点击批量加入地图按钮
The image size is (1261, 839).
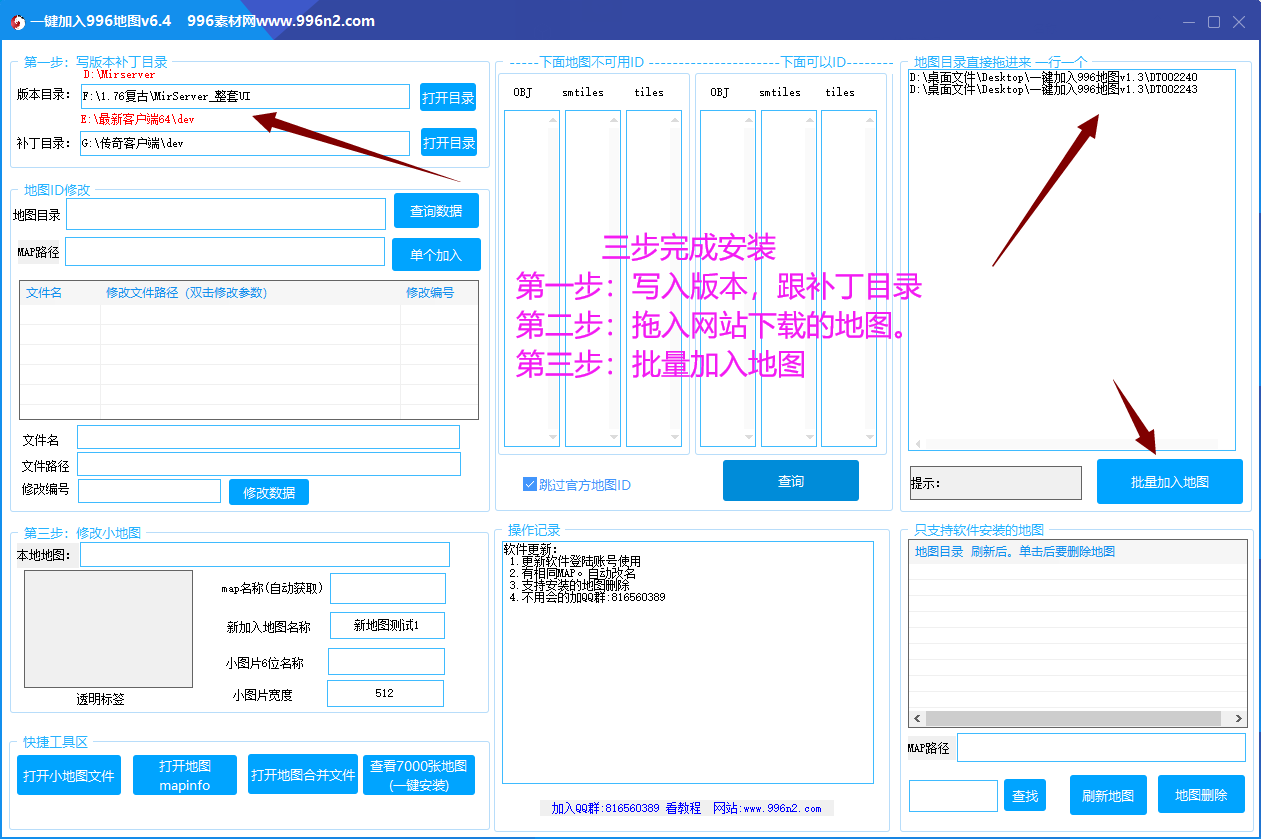pos(1169,481)
